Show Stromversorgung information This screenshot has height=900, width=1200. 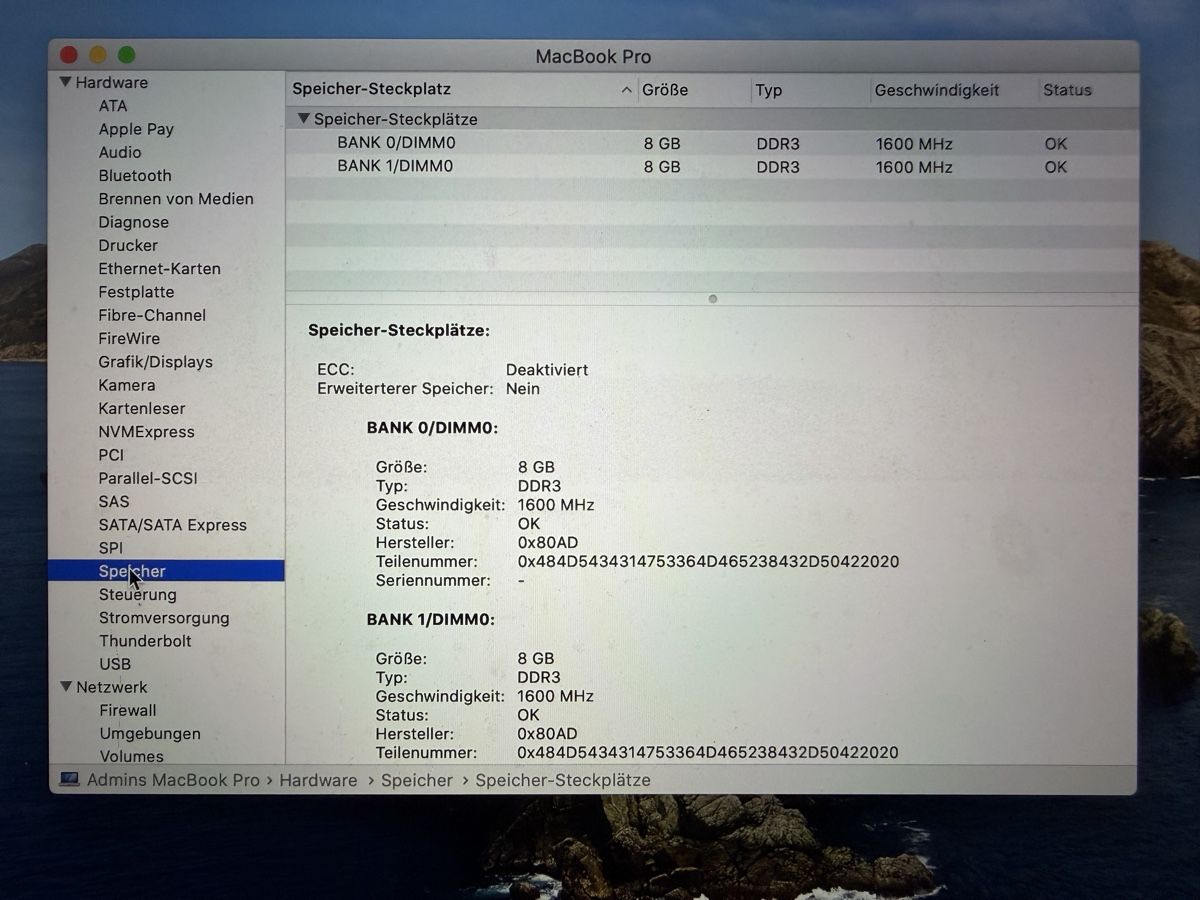[164, 618]
